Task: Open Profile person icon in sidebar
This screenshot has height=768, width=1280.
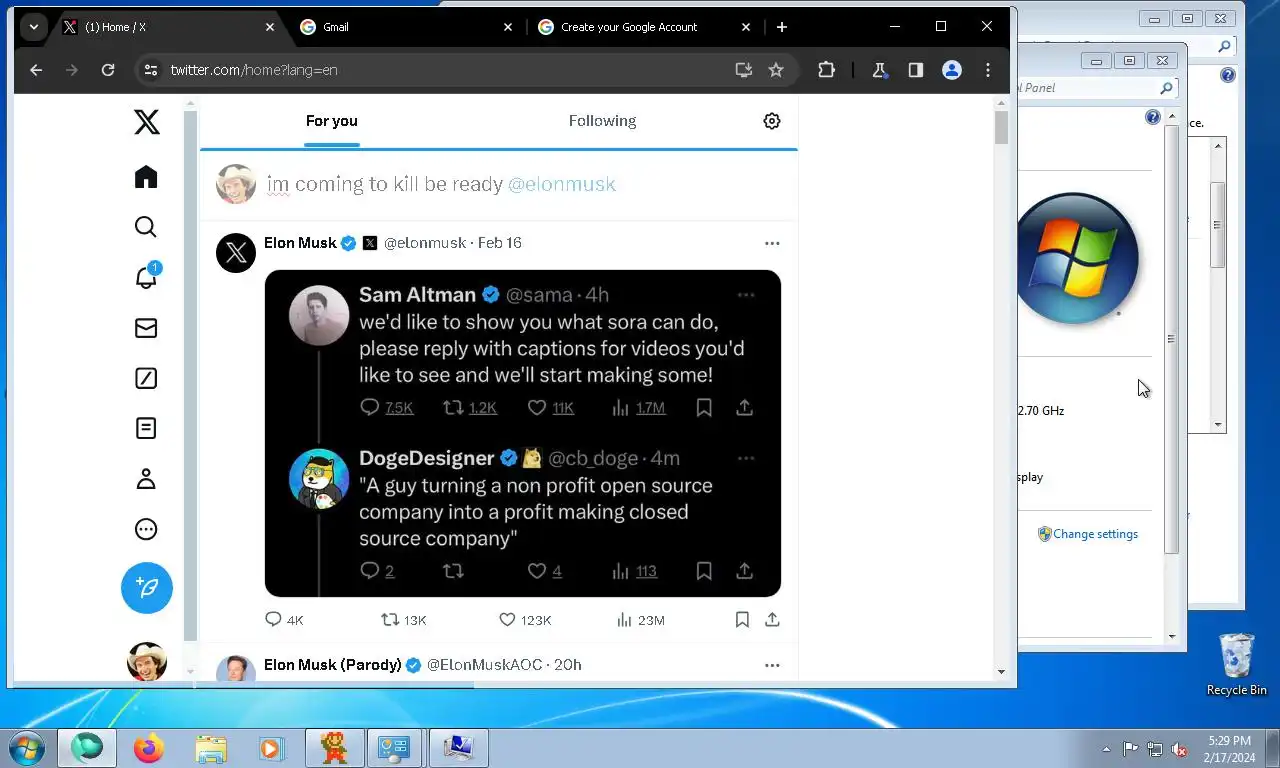Action: pyautogui.click(x=146, y=479)
